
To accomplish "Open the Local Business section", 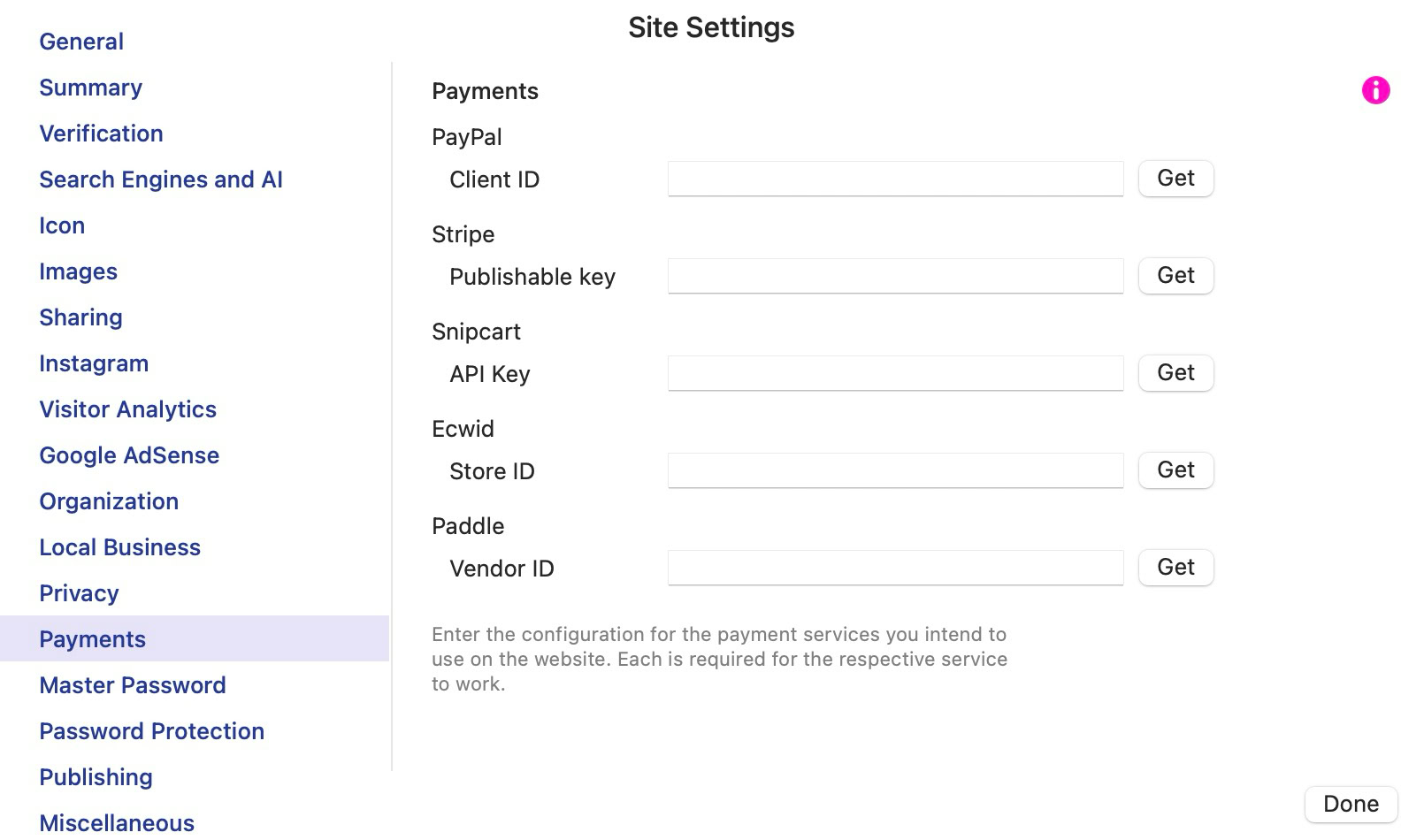I will tap(120, 547).
